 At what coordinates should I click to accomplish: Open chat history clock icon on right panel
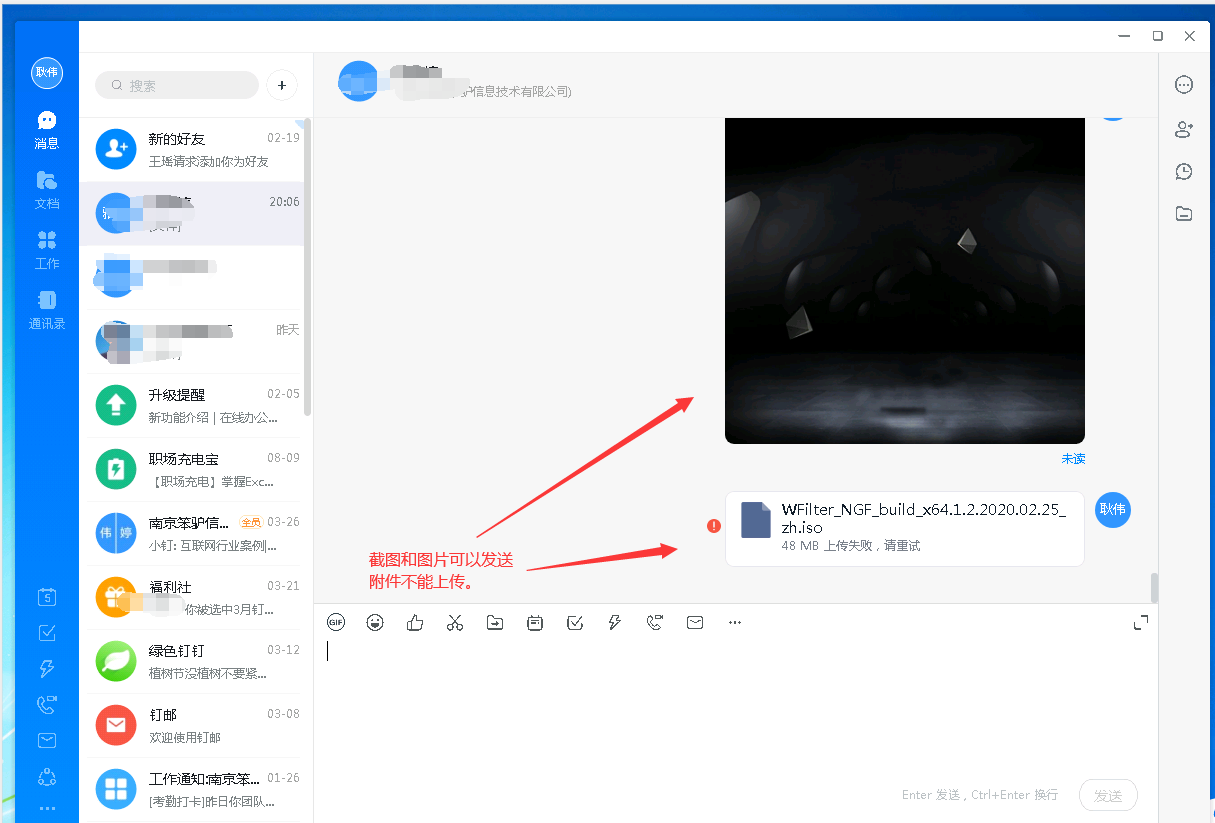tap(1184, 171)
